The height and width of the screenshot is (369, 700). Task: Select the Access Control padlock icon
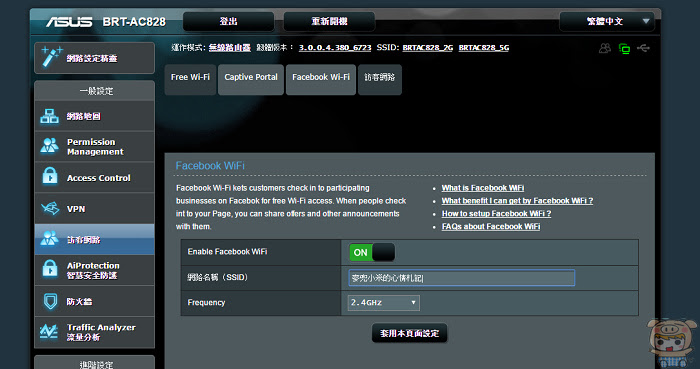point(50,176)
